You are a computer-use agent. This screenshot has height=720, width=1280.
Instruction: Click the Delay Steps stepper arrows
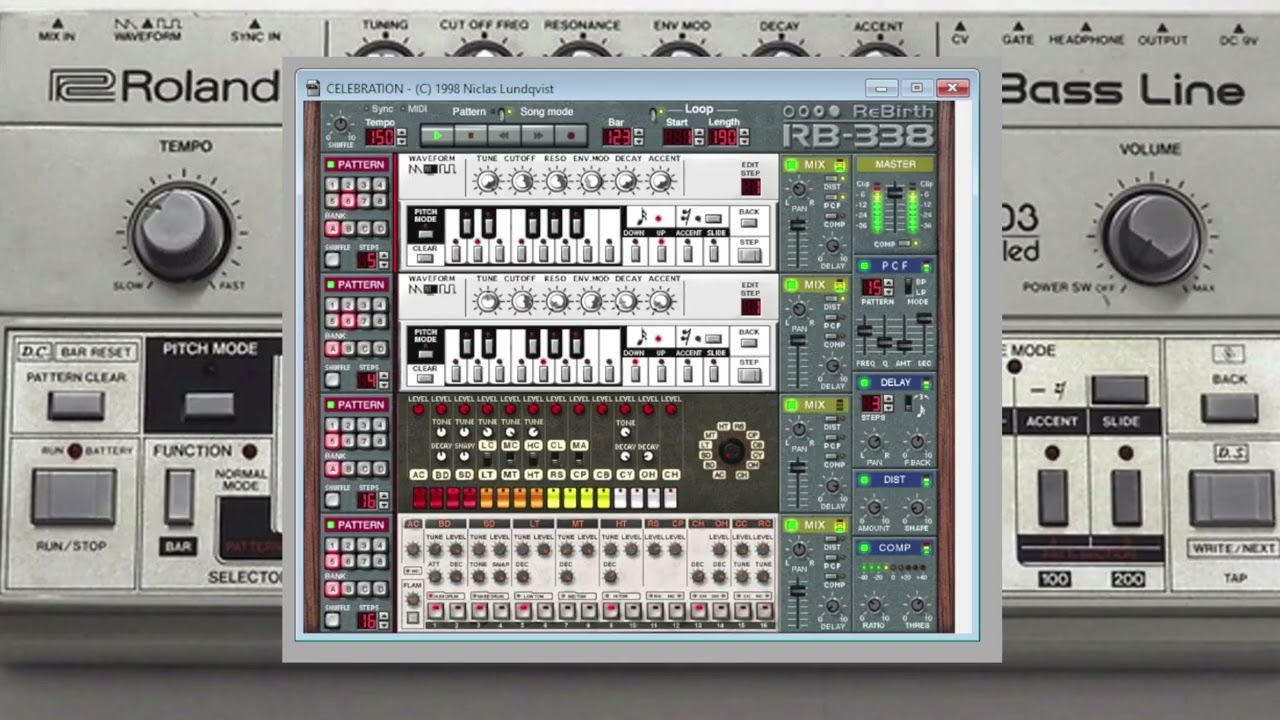pyautogui.click(x=886, y=404)
